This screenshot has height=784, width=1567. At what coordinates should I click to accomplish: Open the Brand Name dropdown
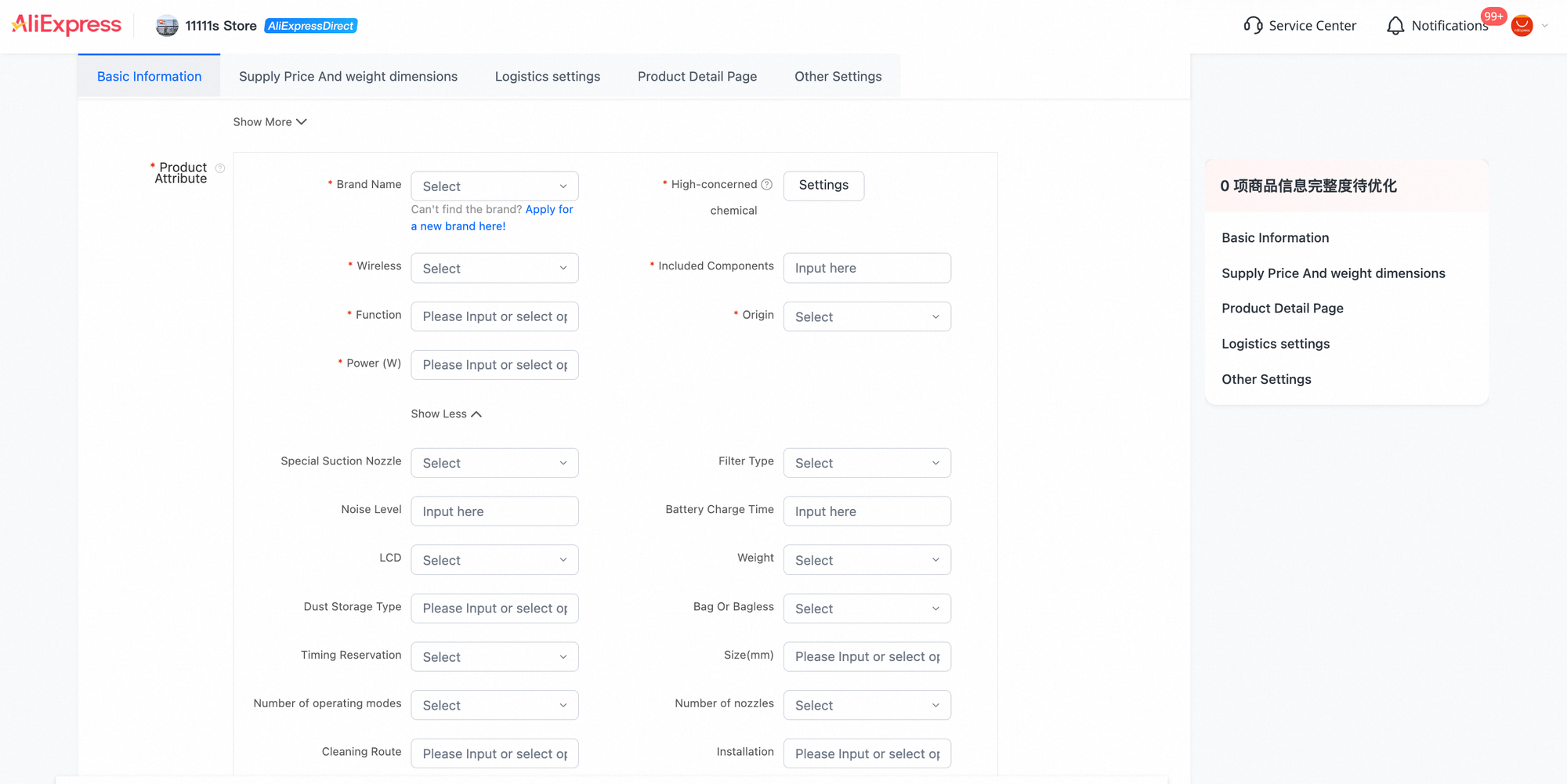click(x=494, y=186)
